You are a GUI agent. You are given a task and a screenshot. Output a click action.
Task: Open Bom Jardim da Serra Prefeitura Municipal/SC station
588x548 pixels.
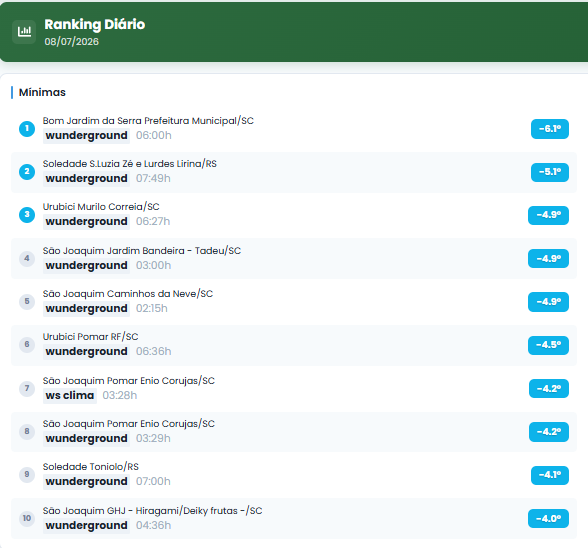[x=148, y=121]
